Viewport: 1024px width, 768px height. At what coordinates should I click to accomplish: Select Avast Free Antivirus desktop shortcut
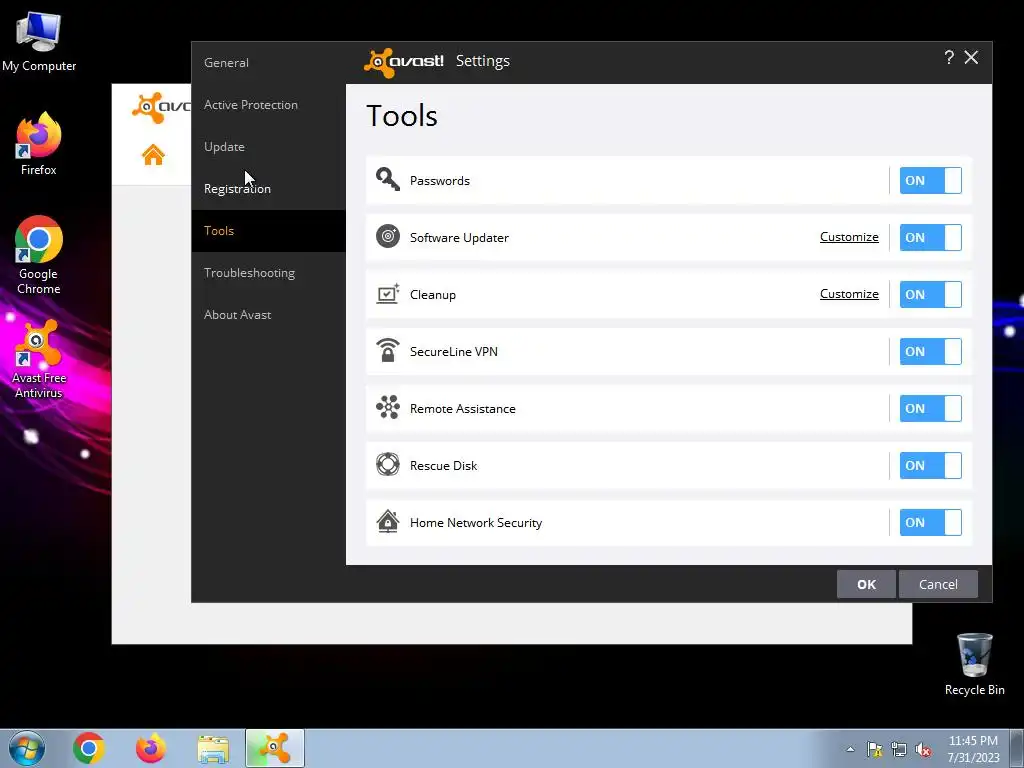click(x=39, y=359)
